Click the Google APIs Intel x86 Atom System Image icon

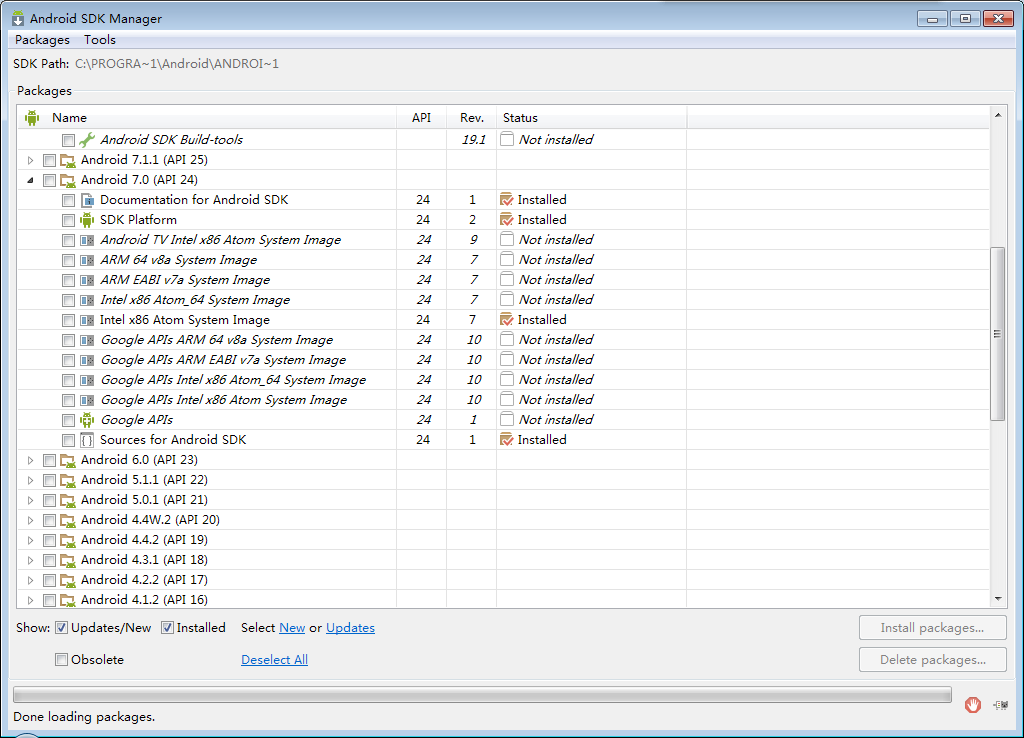point(87,400)
